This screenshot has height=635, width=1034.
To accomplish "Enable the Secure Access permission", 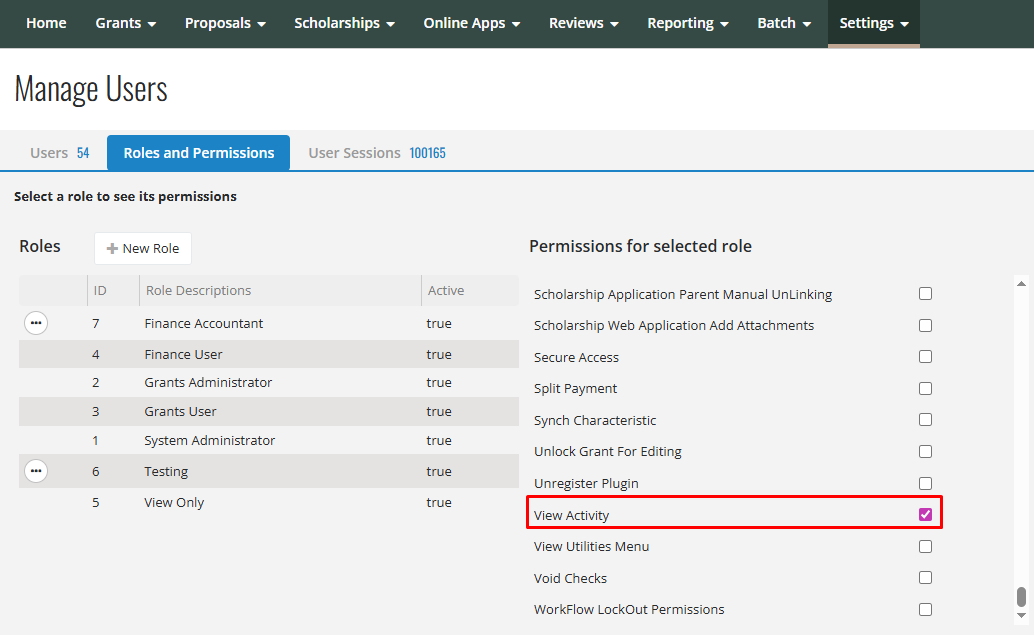I will tap(925, 357).
